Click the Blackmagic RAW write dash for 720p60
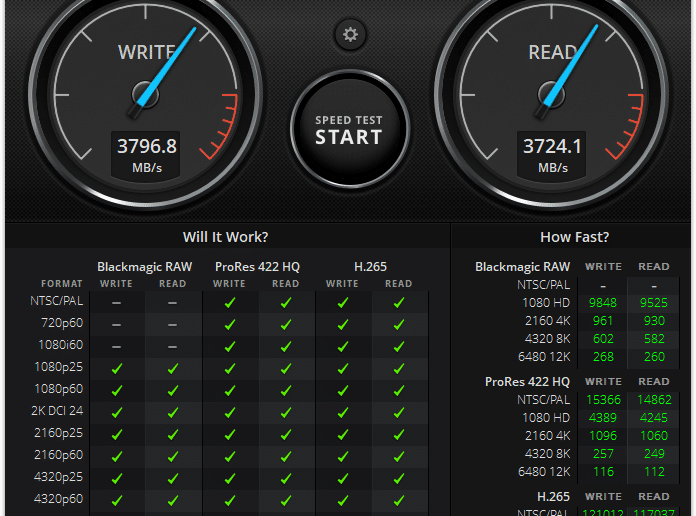Viewport: 696px width, 516px height. pos(116,325)
